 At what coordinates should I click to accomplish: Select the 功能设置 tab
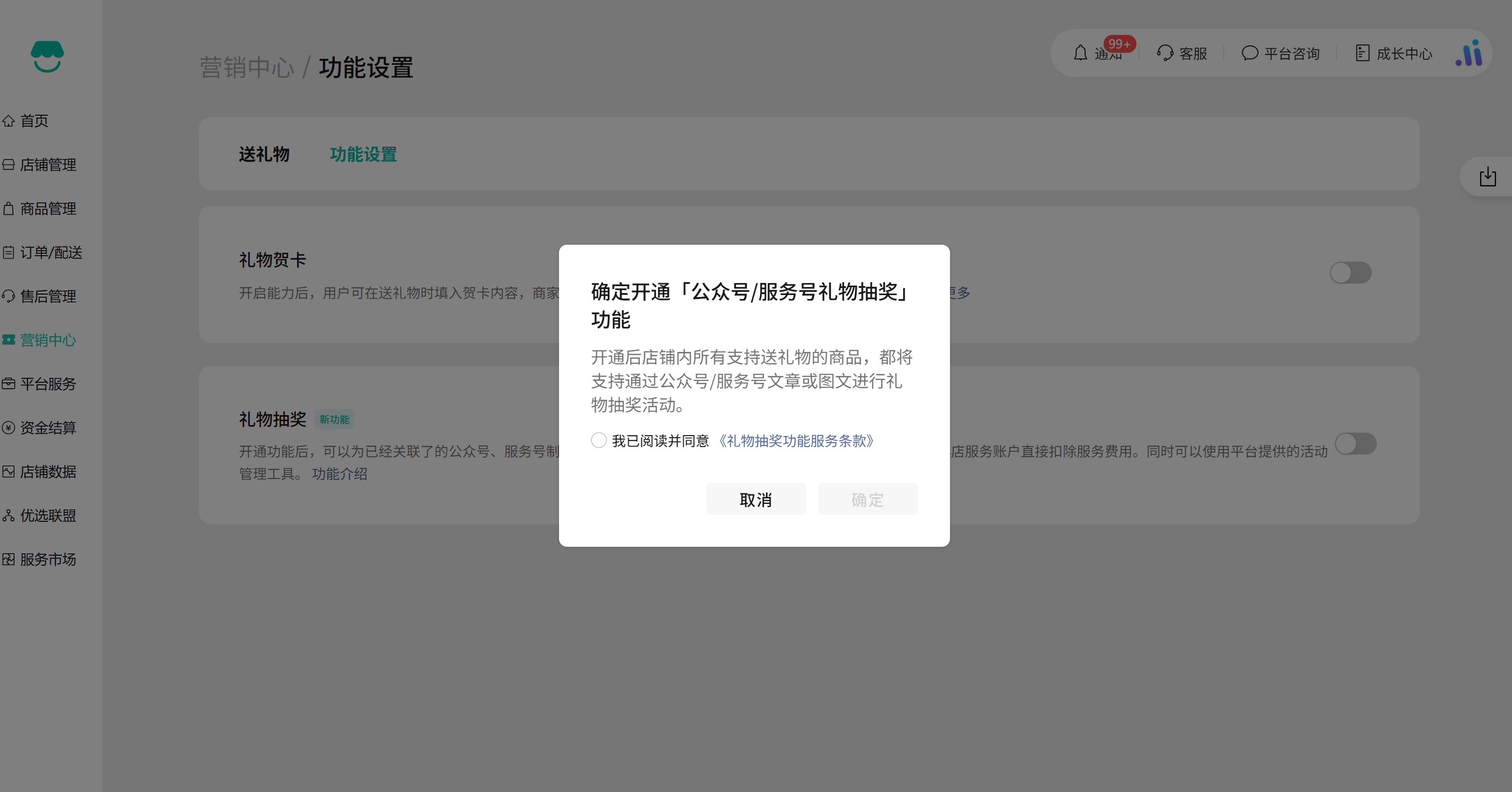[364, 155]
